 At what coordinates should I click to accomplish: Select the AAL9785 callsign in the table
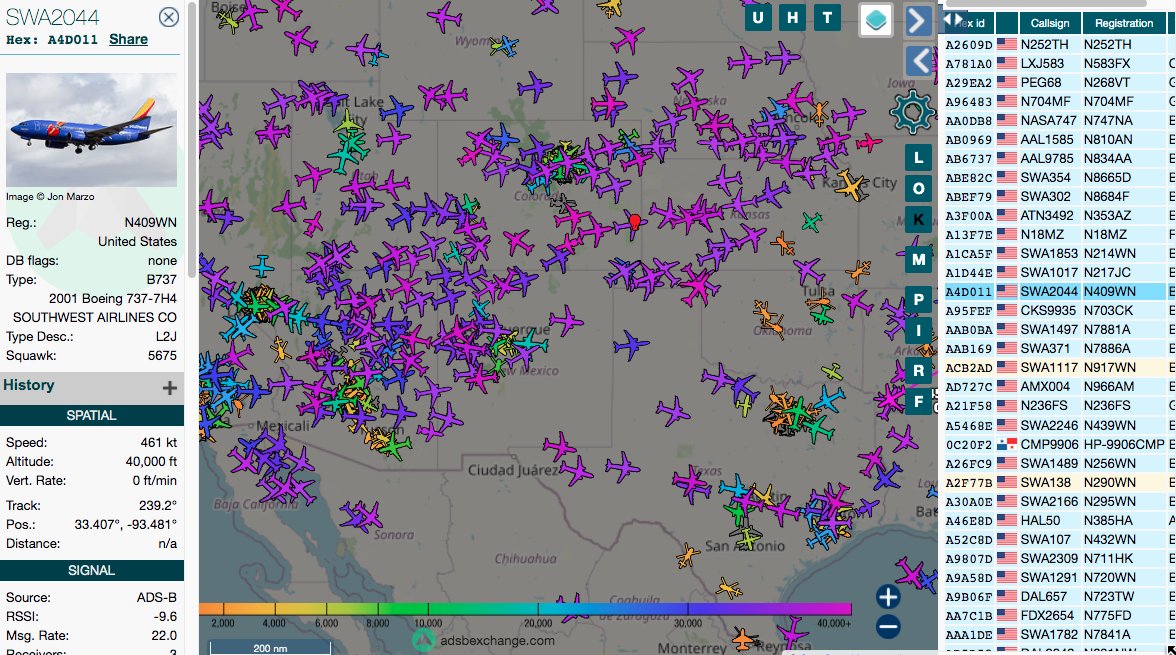1047,158
